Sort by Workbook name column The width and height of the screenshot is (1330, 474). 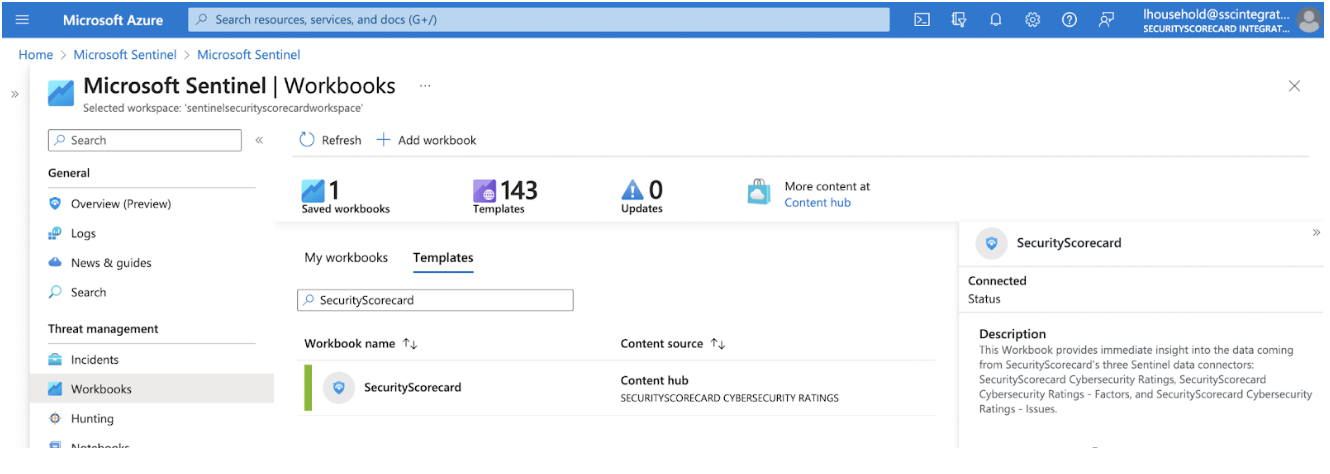(360, 344)
